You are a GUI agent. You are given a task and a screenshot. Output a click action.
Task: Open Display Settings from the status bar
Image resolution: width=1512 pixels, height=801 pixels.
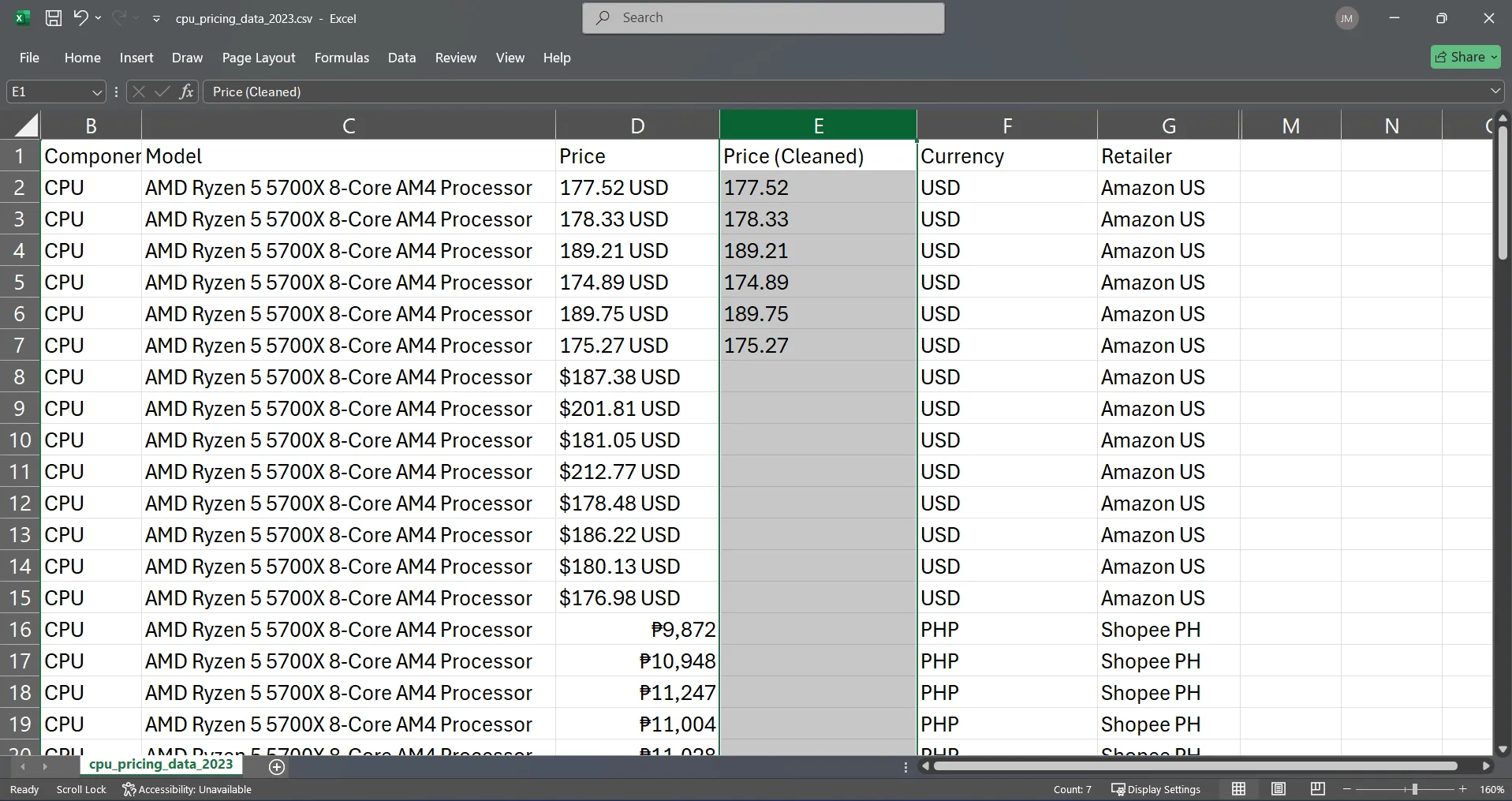pos(1156,789)
